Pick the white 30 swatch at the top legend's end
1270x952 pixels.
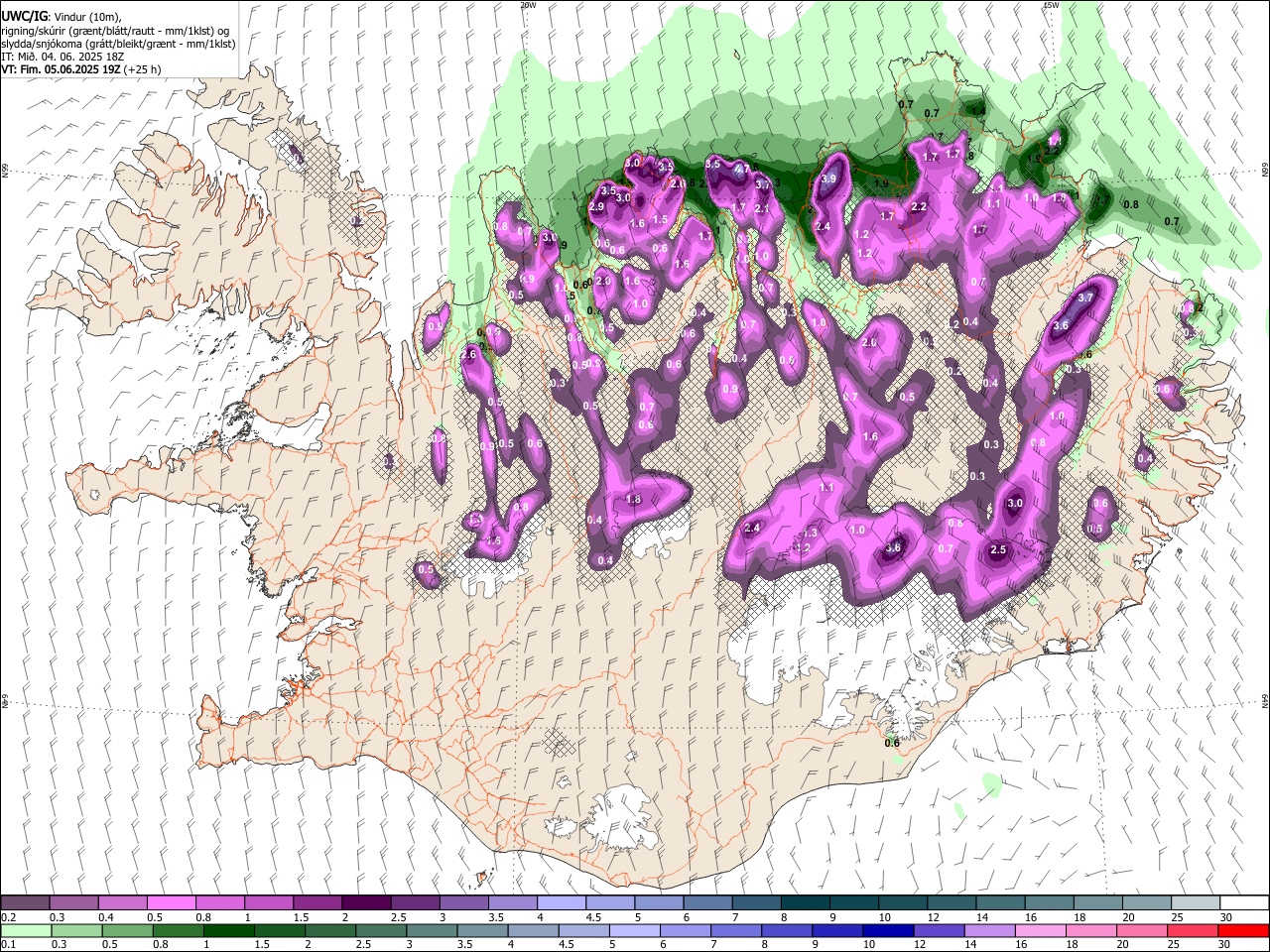coord(1244,902)
